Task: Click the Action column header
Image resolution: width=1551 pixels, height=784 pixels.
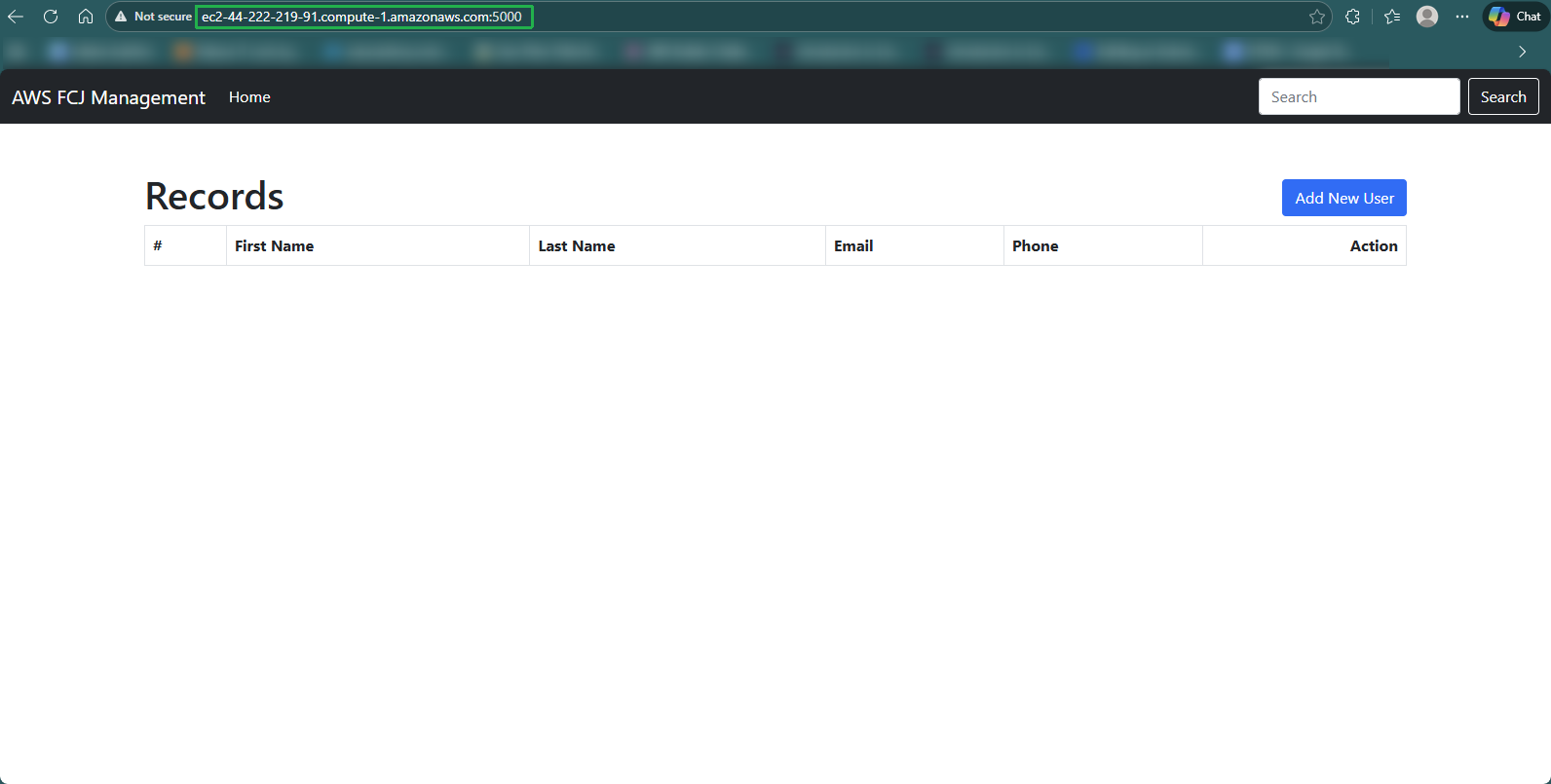Action: (x=1305, y=245)
